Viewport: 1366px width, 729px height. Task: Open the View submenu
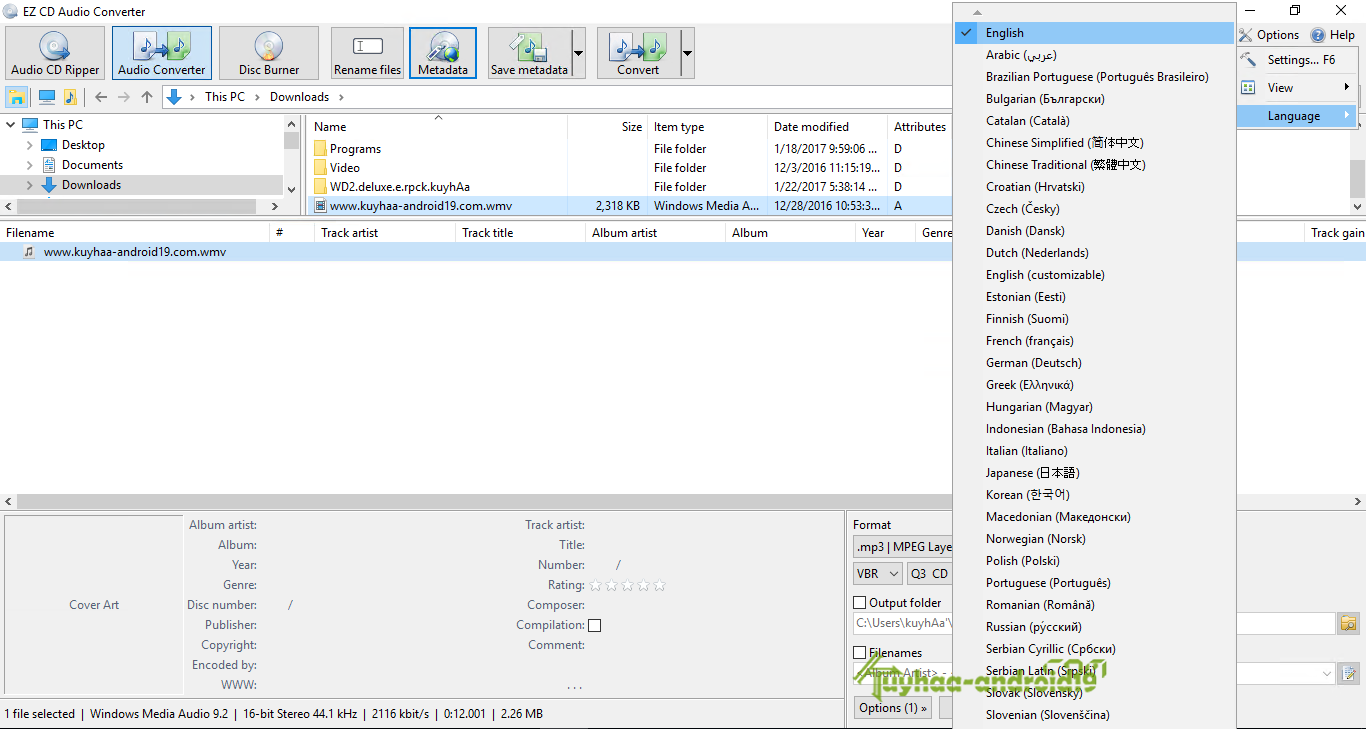pyautogui.click(x=1296, y=88)
